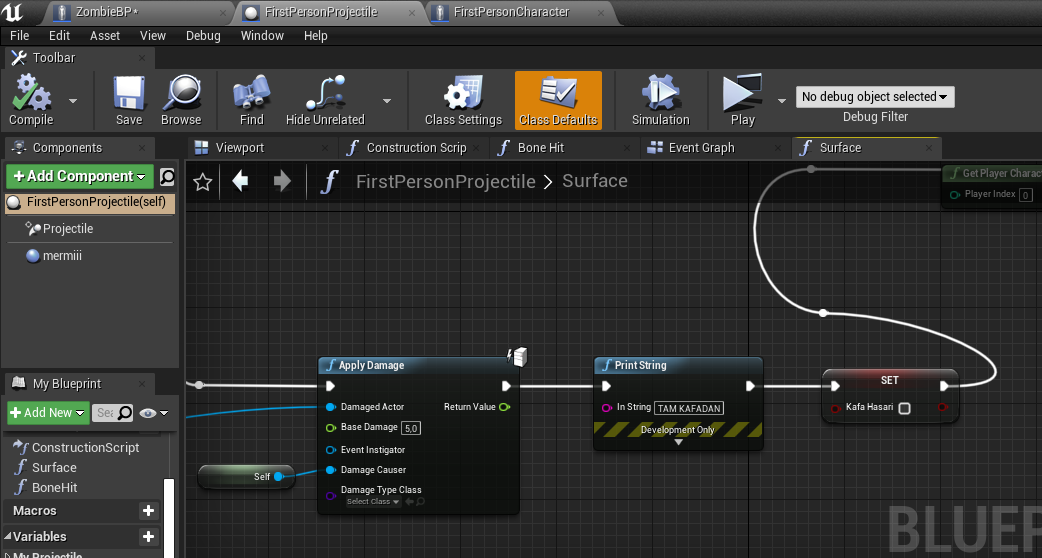Collapse the Variables section
This screenshot has width=1042, height=558.
(8, 536)
